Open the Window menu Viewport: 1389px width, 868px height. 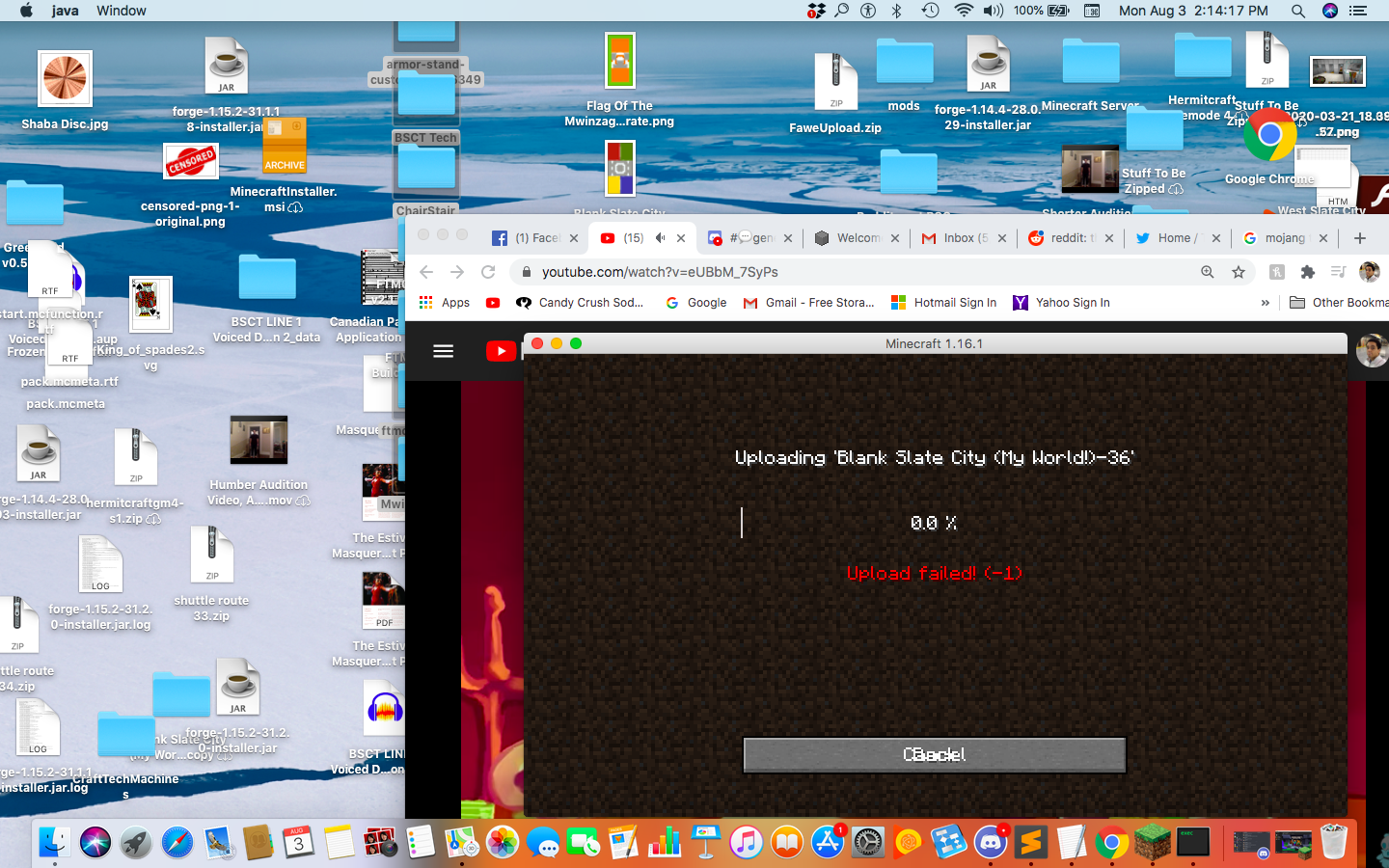122,11
